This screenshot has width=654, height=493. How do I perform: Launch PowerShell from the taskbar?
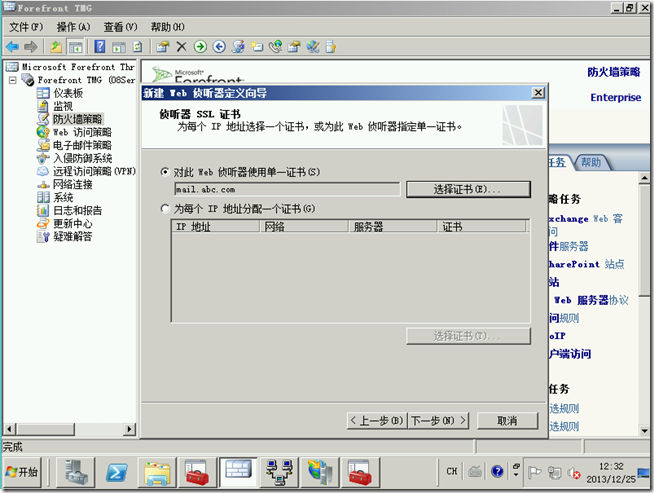tap(116, 472)
